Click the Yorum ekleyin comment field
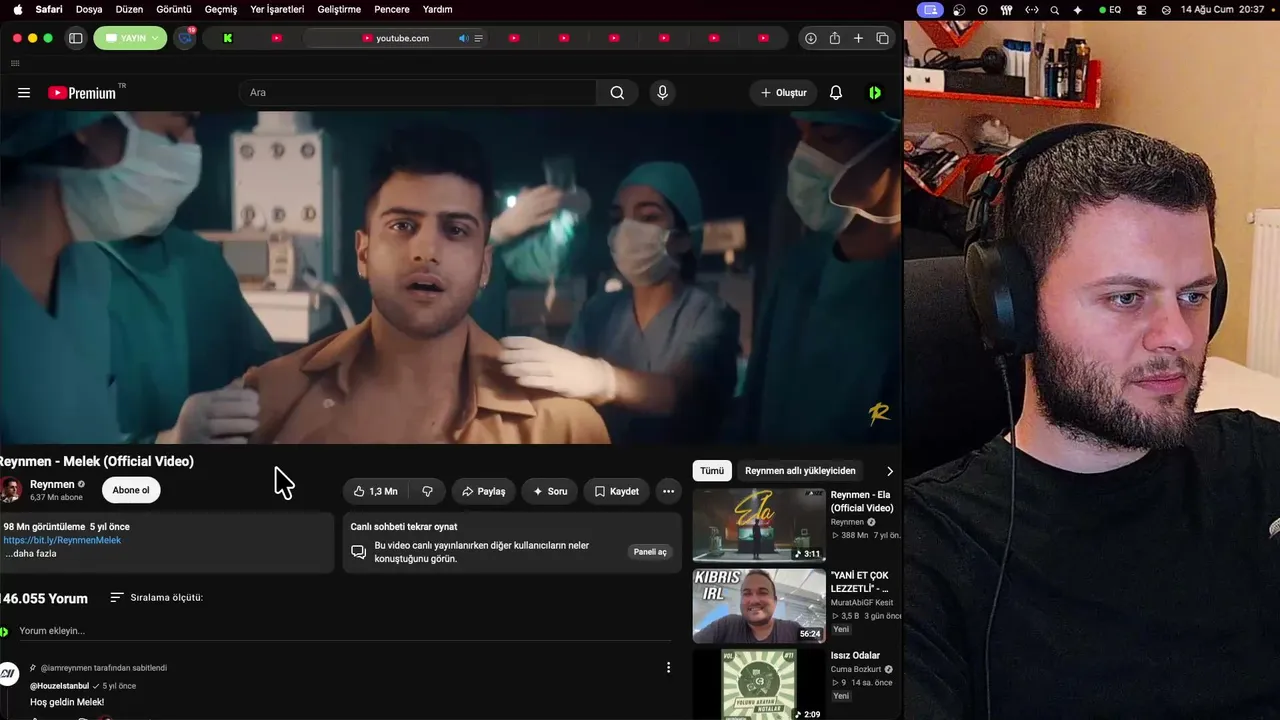This screenshot has height=720, width=1280. click(345, 631)
